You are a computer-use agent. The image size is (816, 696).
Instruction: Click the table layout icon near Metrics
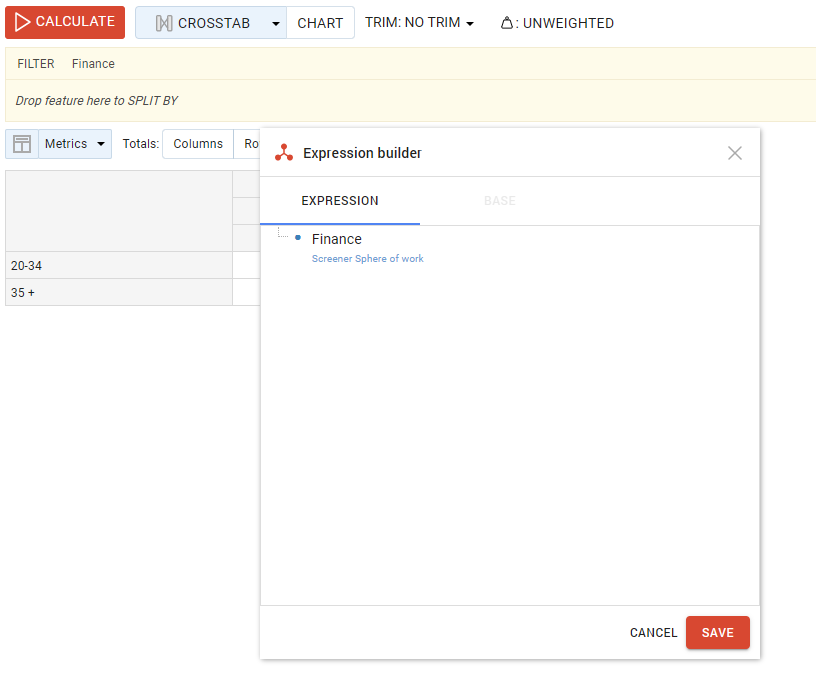click(x=22, y=144)
